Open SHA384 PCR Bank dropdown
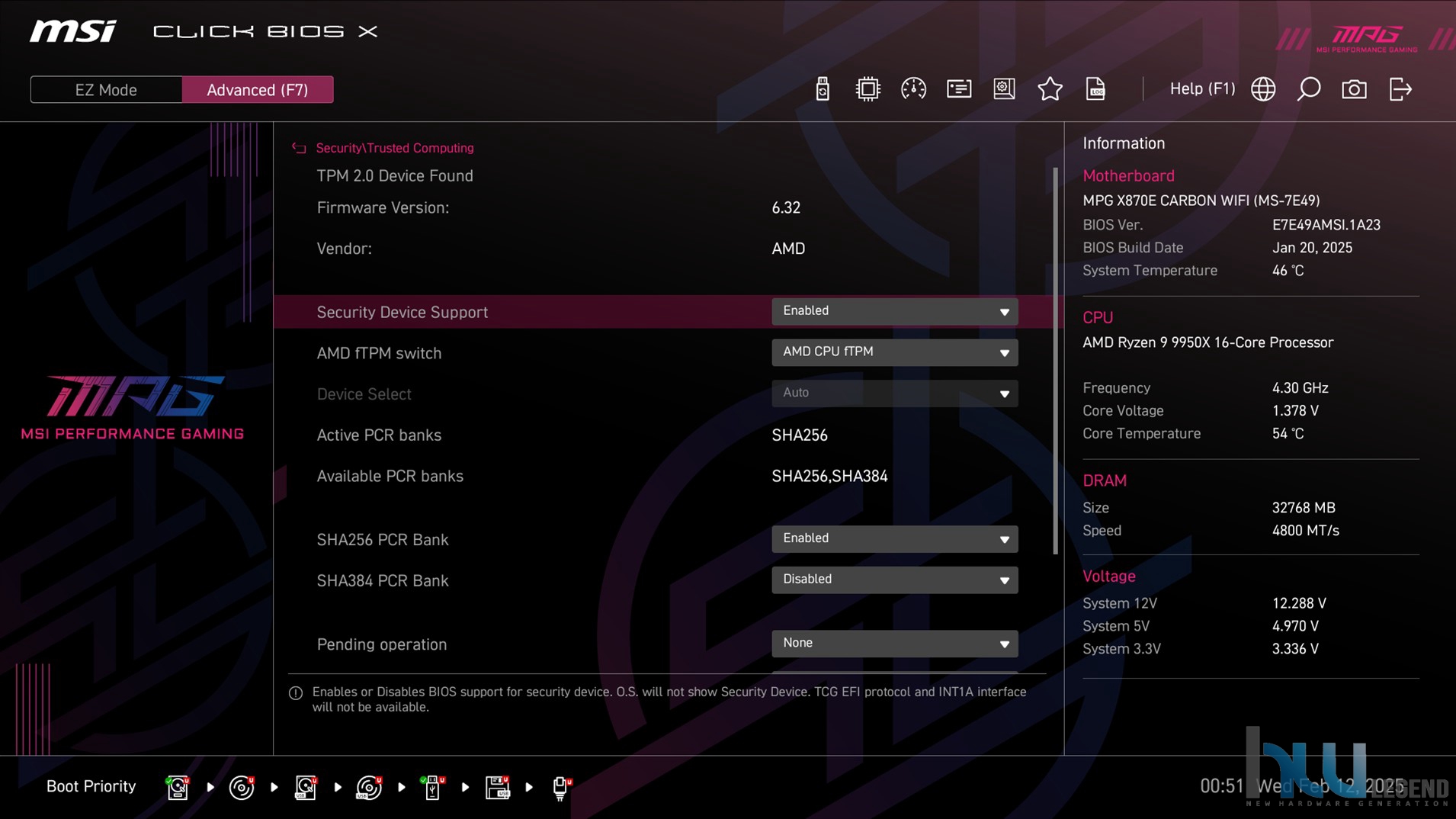 894,580
